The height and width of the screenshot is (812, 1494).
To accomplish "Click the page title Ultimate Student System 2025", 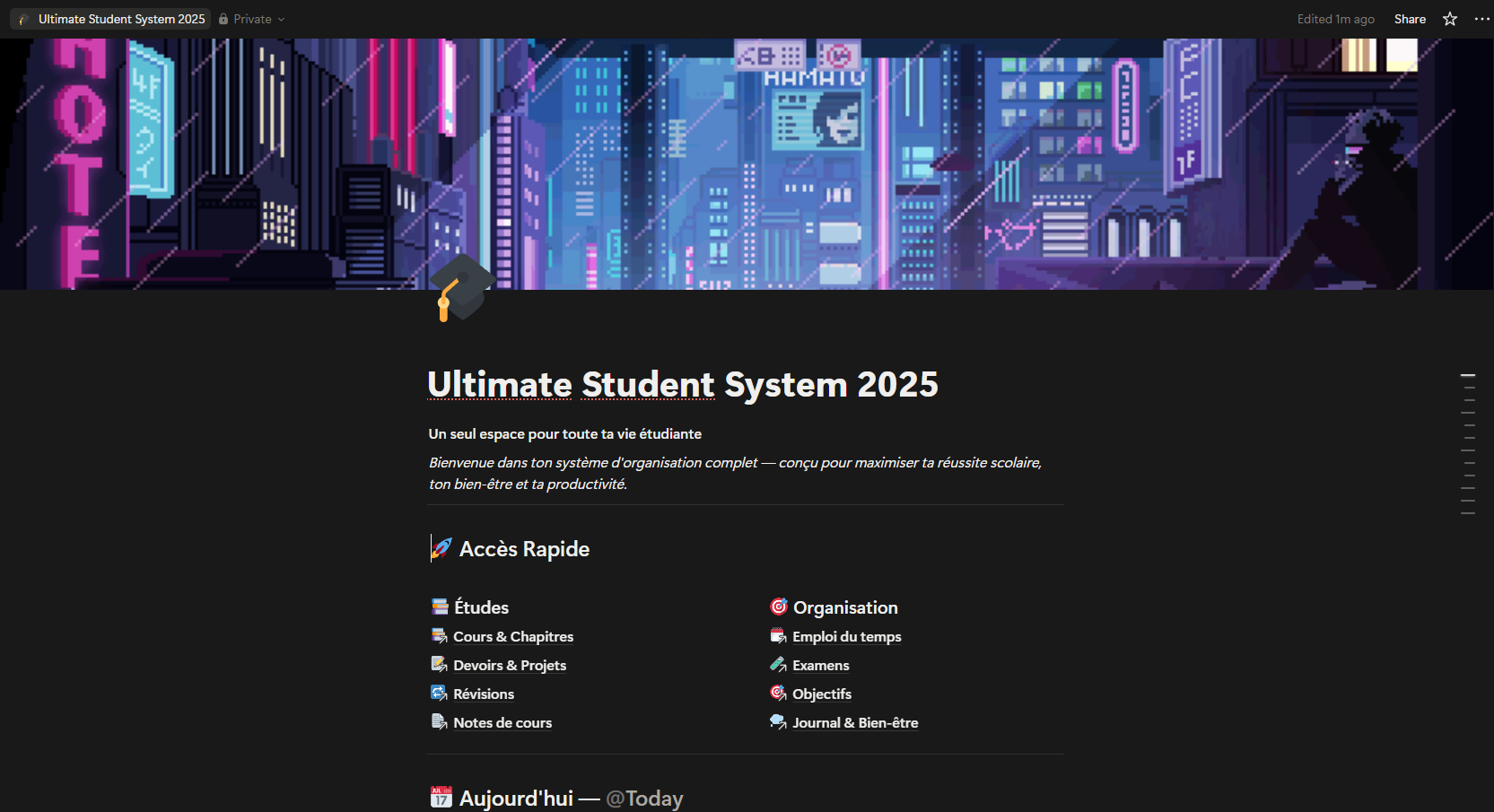I will coord(683,384).
